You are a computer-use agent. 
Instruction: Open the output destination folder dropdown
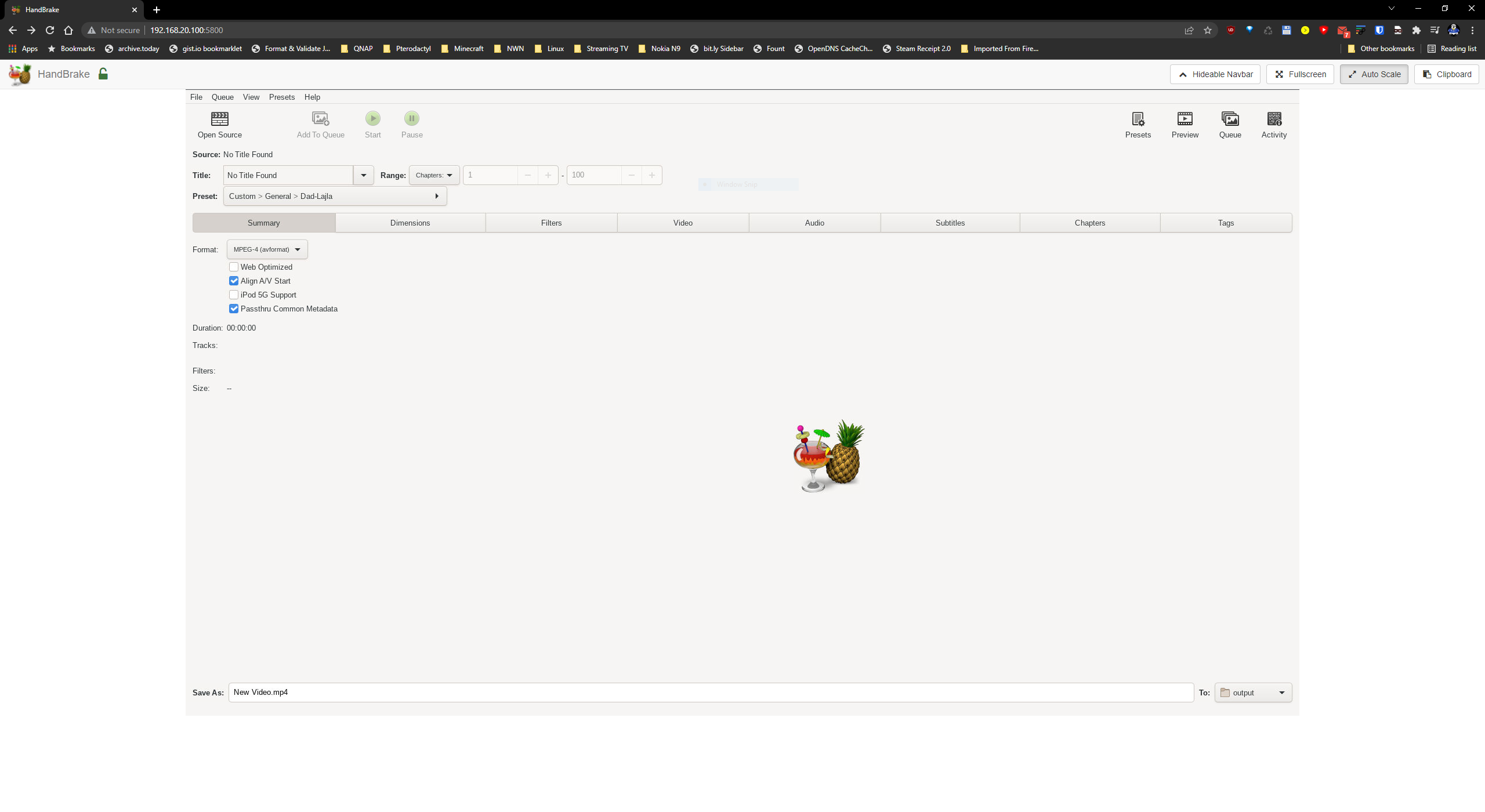pos(1253,693)
